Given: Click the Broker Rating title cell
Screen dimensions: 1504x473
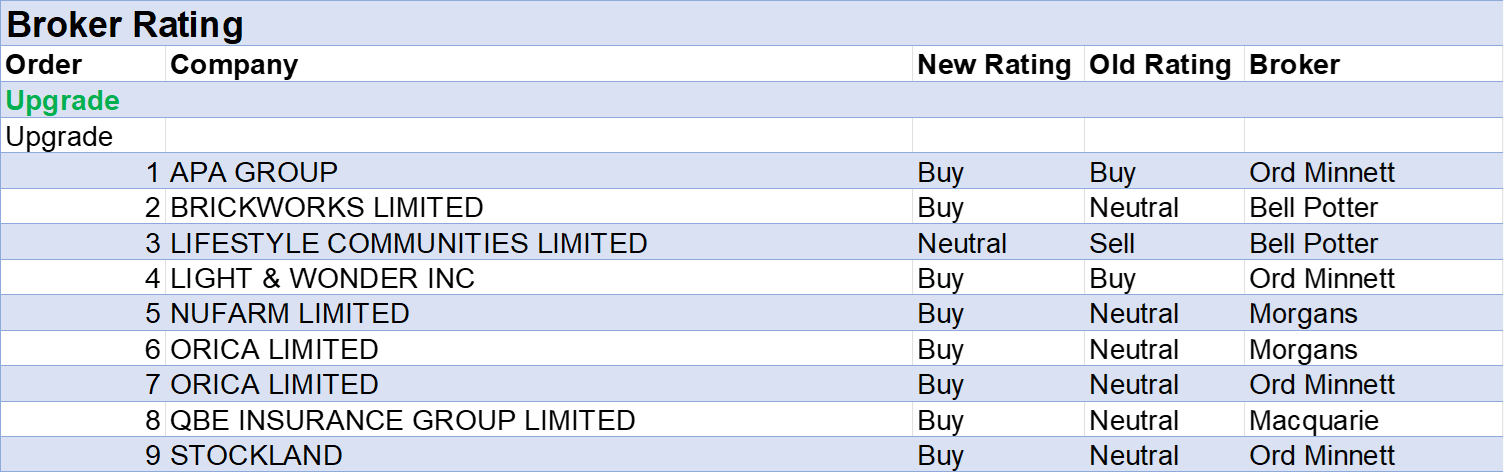Looking at the screenshot, I should [125, 25].
